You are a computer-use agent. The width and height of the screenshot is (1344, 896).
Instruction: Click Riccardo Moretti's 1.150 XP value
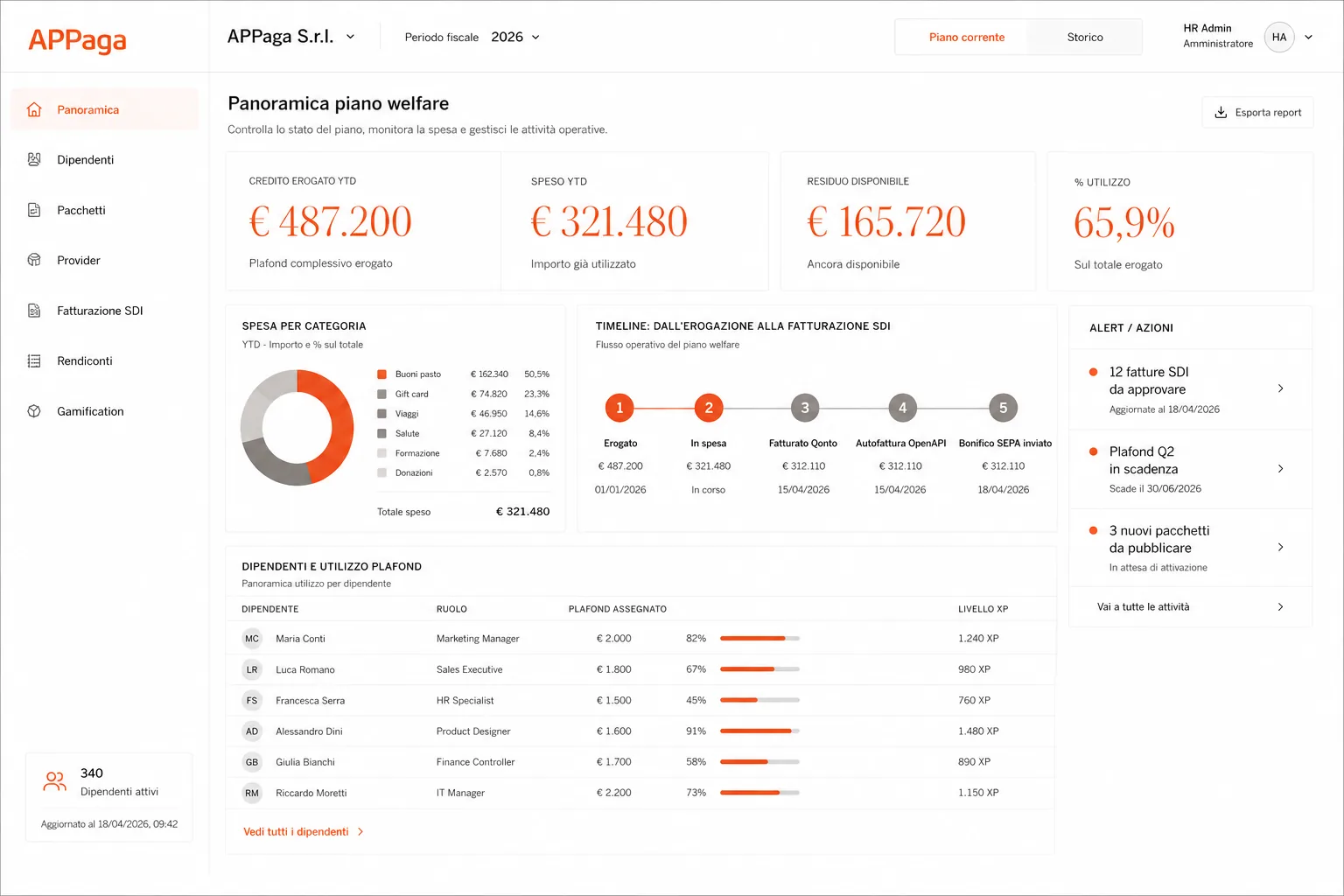[x=978, y=793]
